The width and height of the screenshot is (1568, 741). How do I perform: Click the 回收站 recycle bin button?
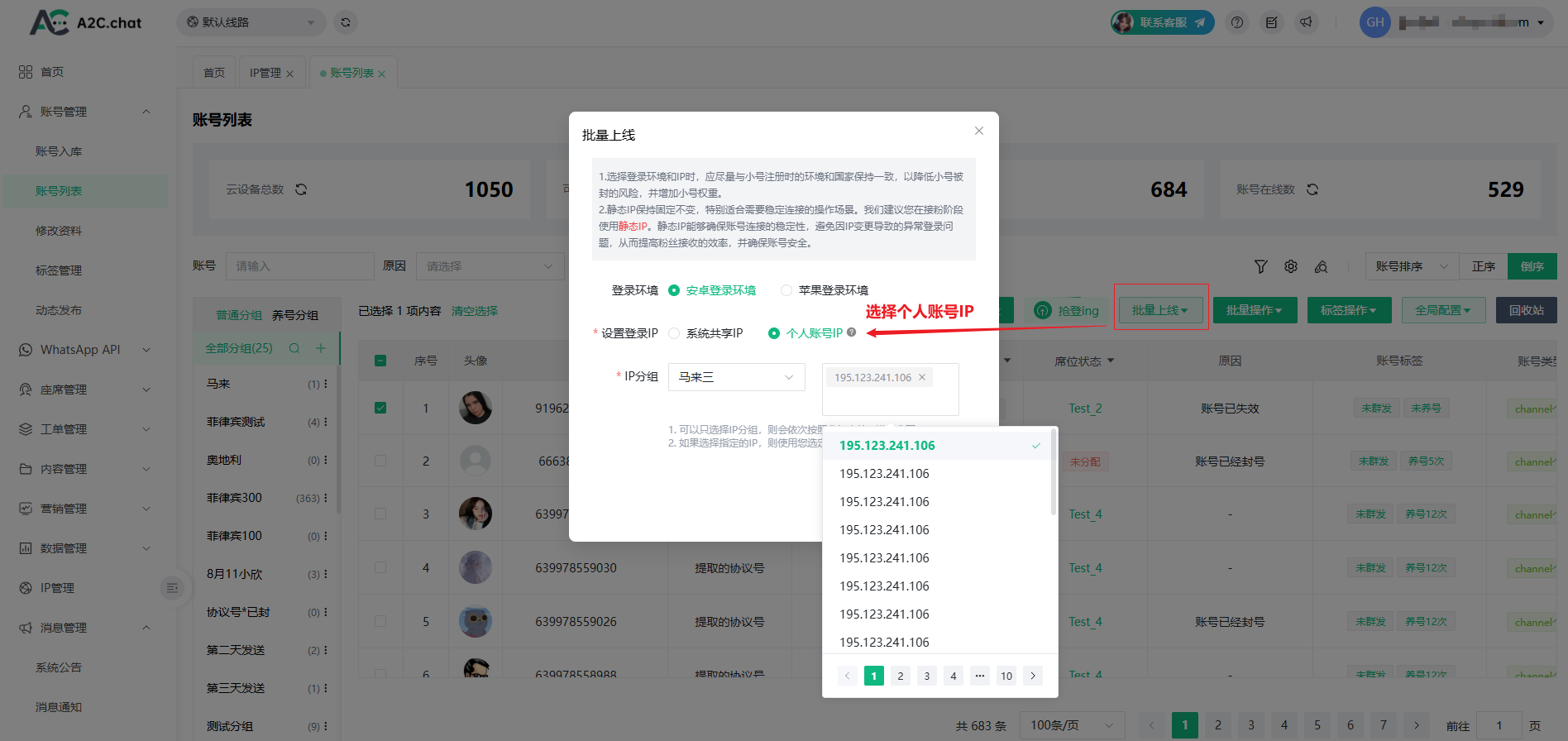pyautogui.click(x=1526, y=310)
